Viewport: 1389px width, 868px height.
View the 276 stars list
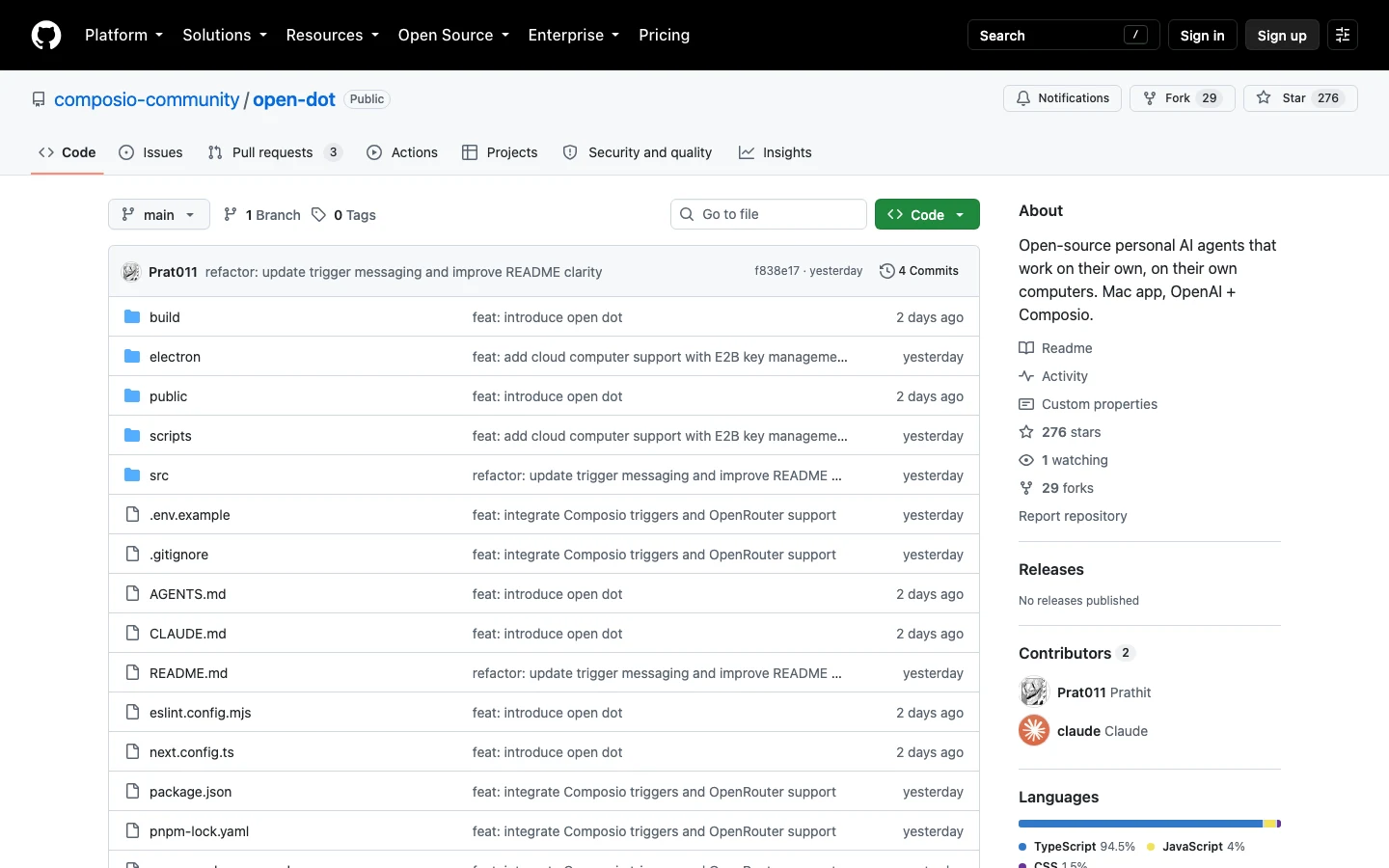[1060, 432]
